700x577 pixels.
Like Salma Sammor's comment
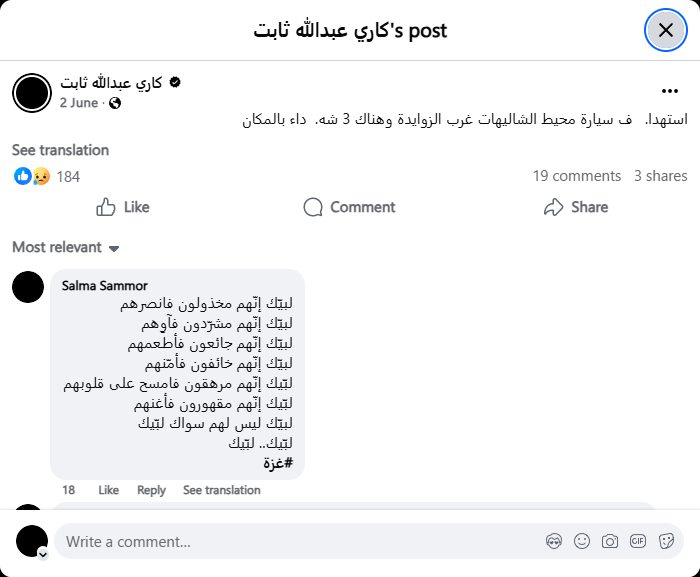point(109,490)
